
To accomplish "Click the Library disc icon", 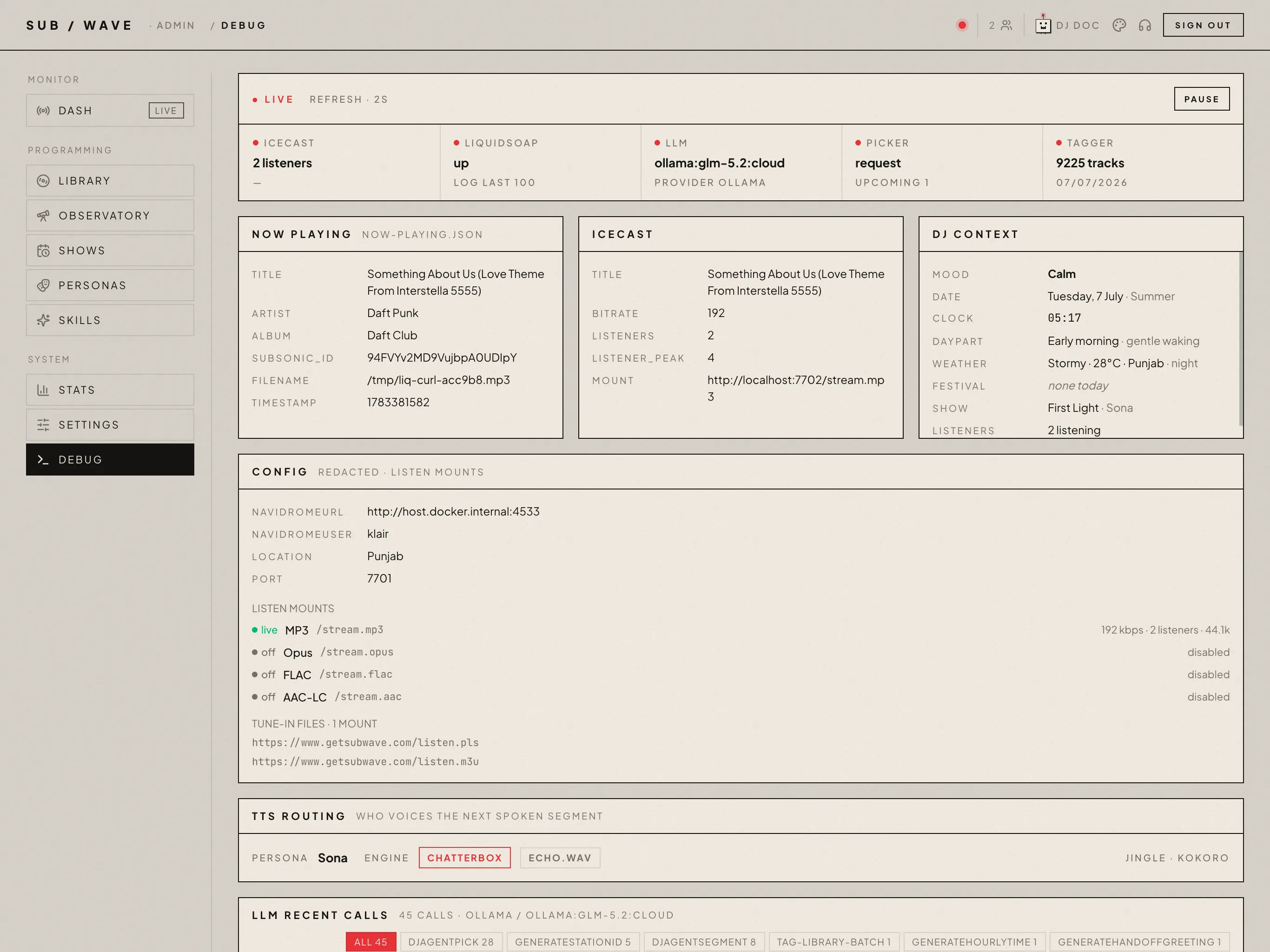I will [x=43, y=181].
